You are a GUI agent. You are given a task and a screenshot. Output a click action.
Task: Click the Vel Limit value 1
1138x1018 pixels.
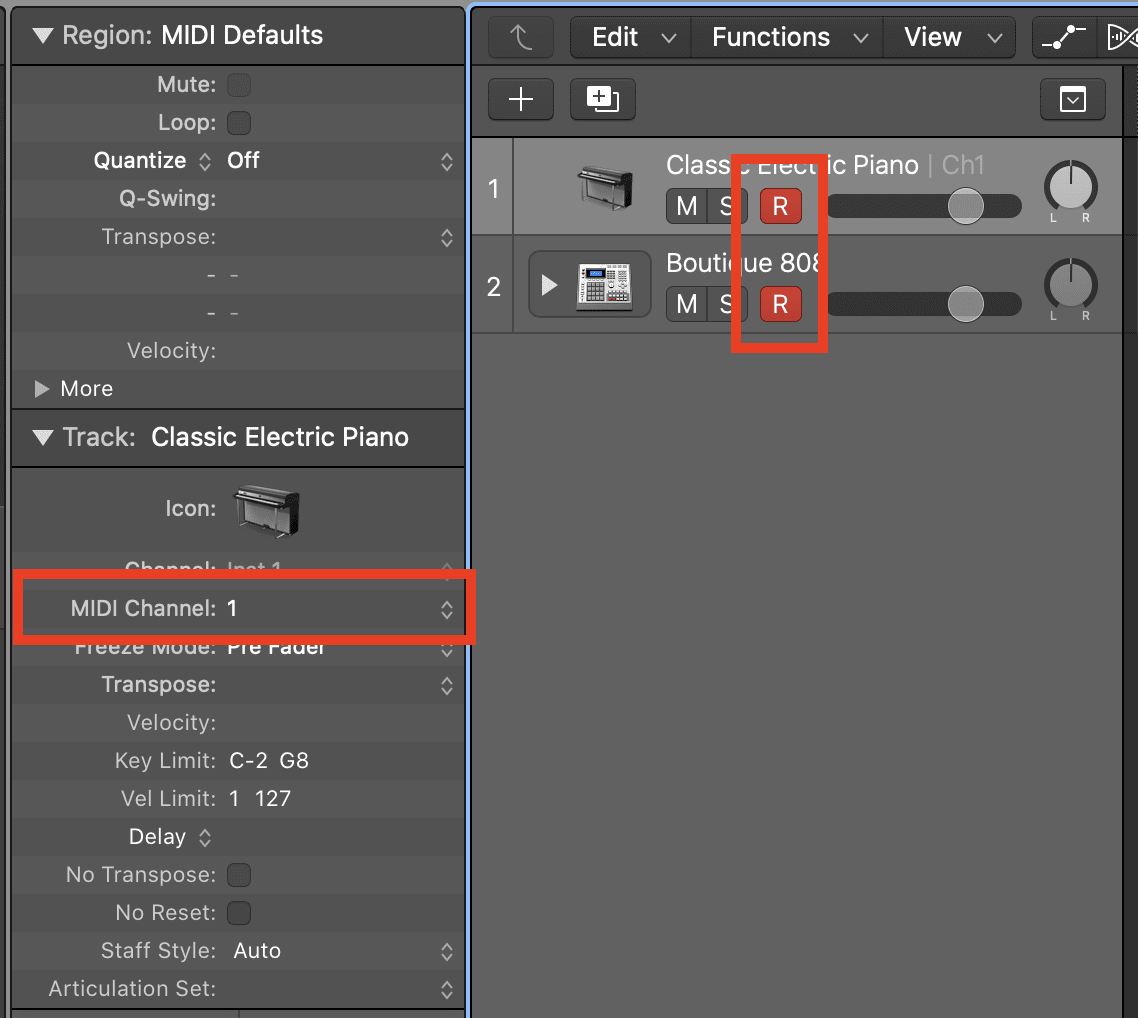[x=234, y=799]
